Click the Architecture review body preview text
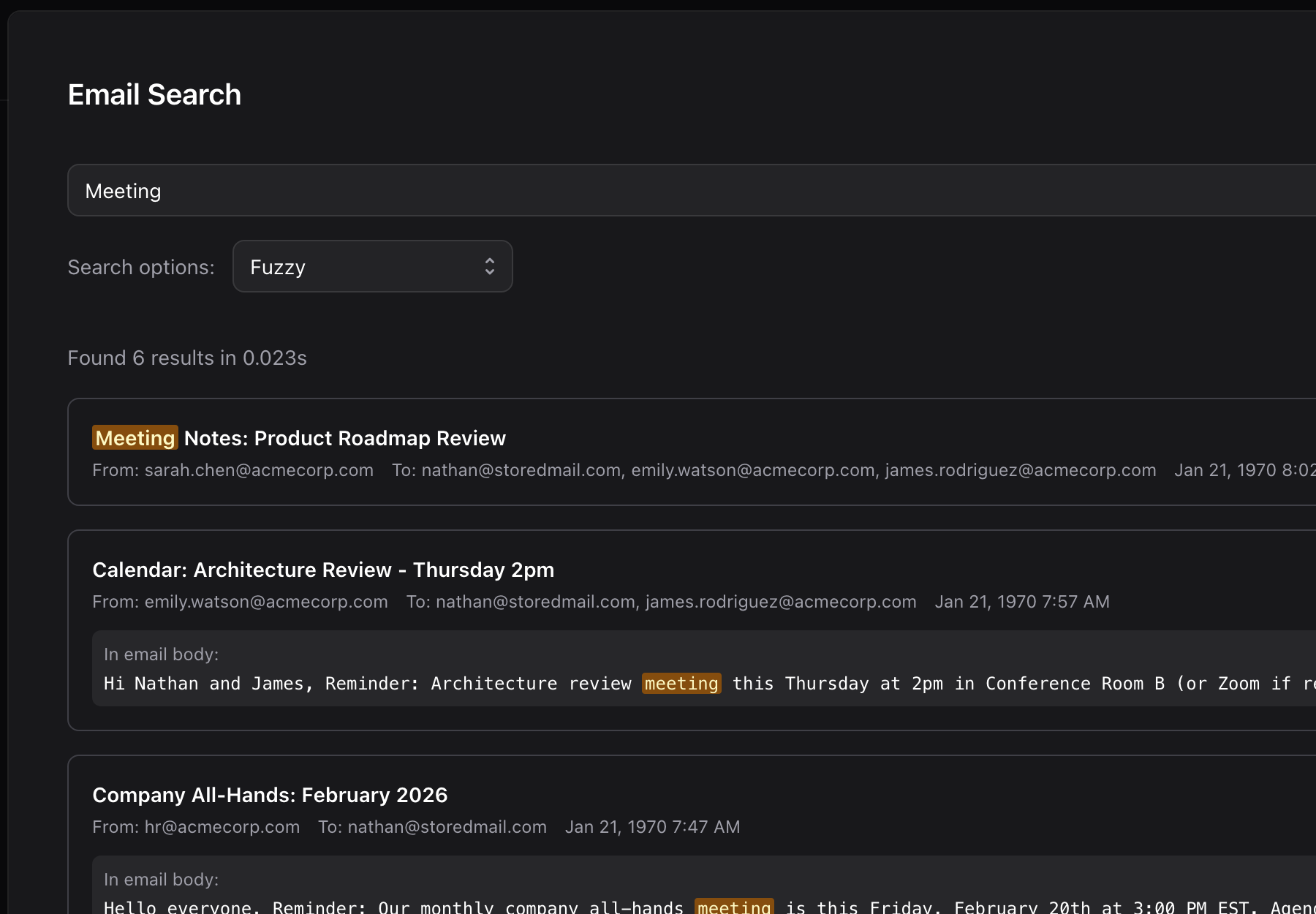 (x=439, y=684)
